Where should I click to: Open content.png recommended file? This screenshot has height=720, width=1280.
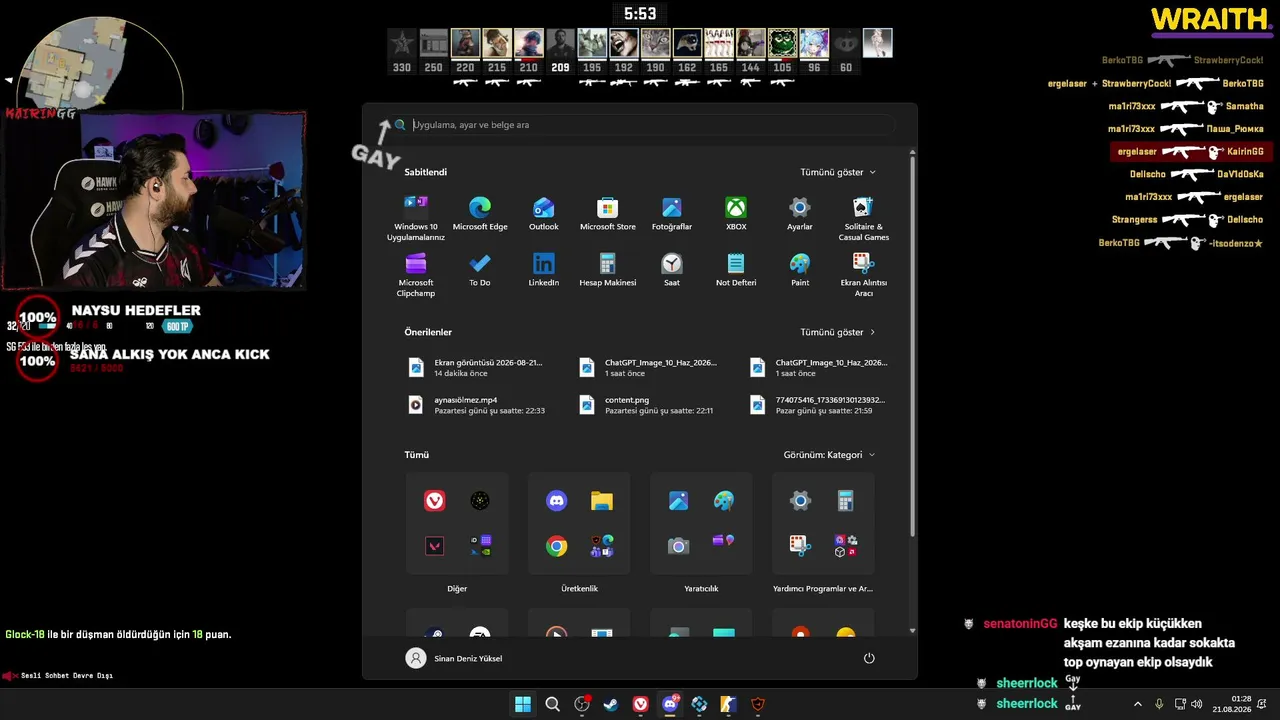point(648,405)
